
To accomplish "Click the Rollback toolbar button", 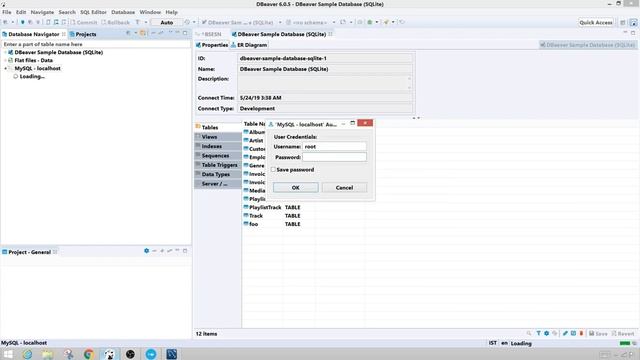I will [115, 22].
